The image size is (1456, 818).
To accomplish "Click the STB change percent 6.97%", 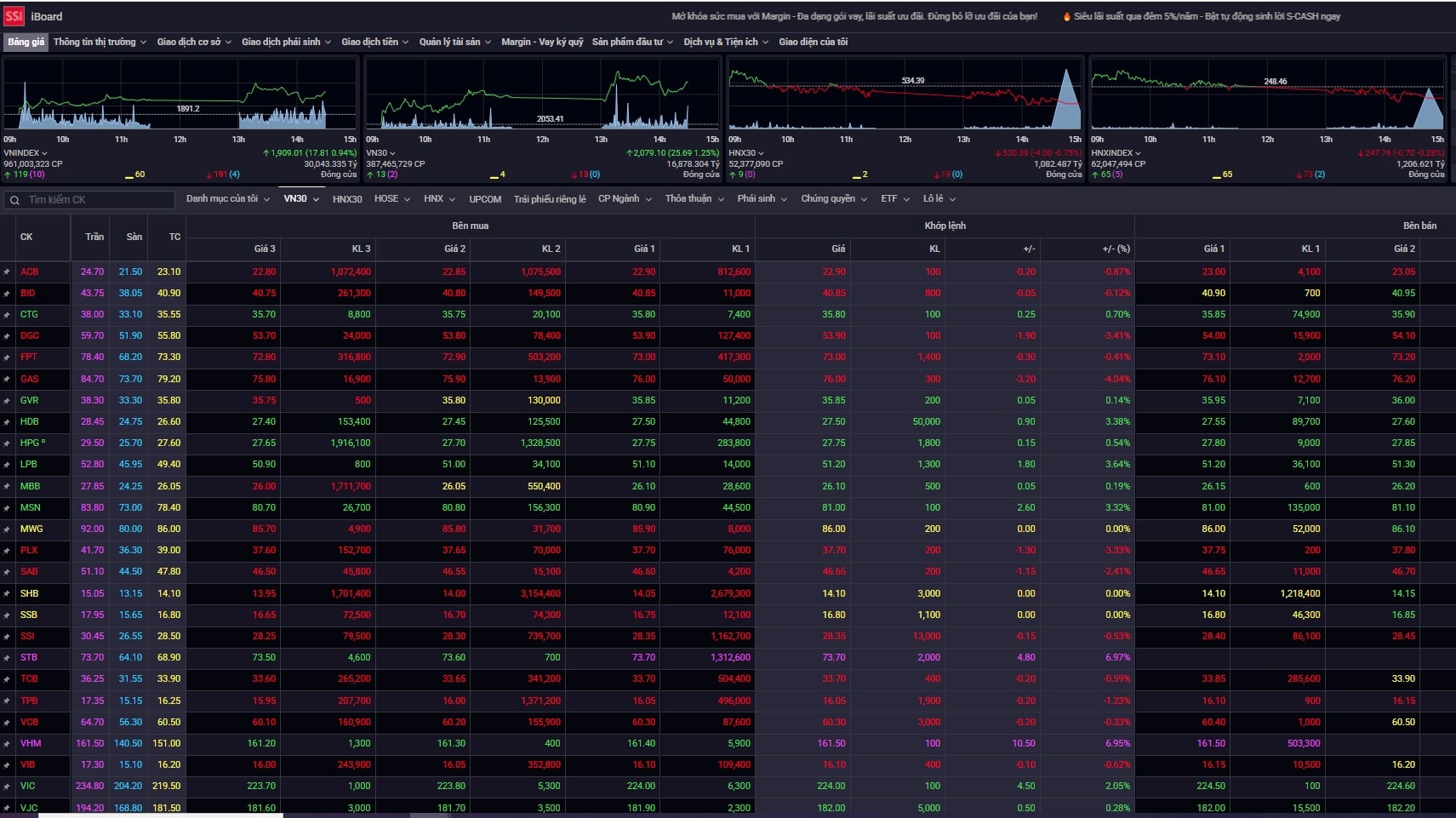I will [1117, 658].
